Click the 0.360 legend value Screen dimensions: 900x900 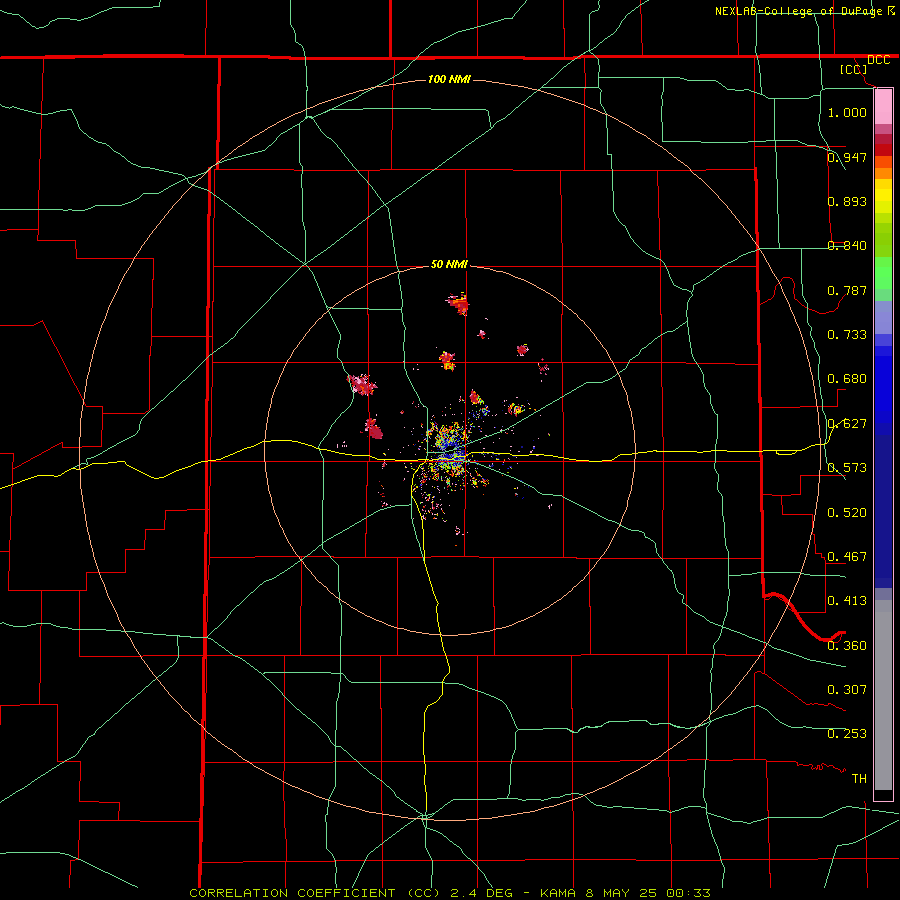point(847,645)
